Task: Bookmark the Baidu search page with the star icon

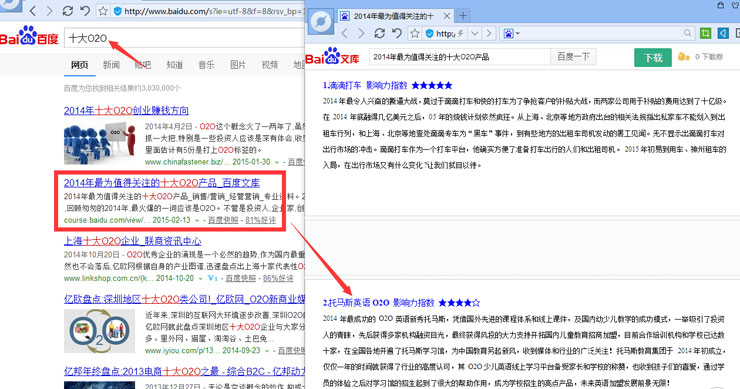Action: pos(103,11)
